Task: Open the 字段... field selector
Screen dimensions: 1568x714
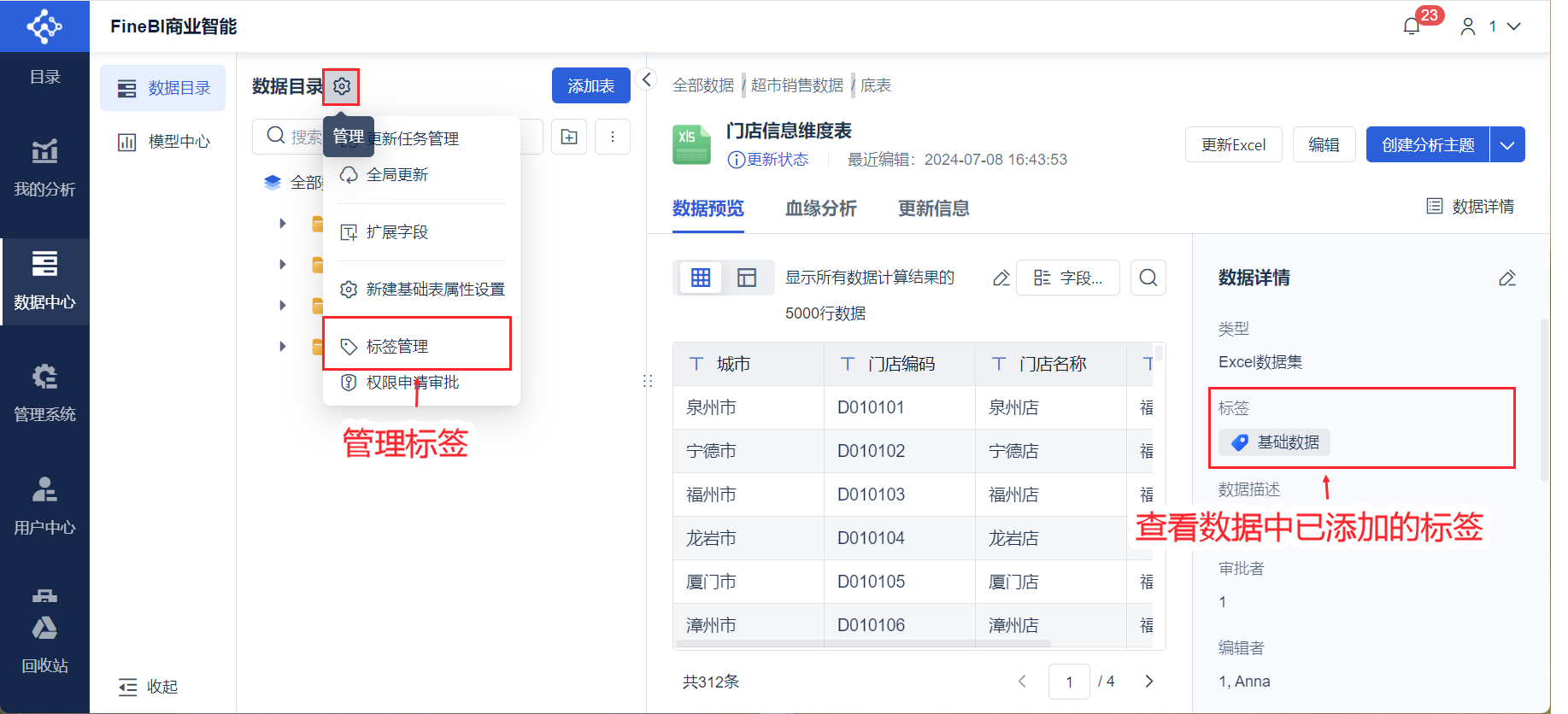Action: coord(1068,278)
